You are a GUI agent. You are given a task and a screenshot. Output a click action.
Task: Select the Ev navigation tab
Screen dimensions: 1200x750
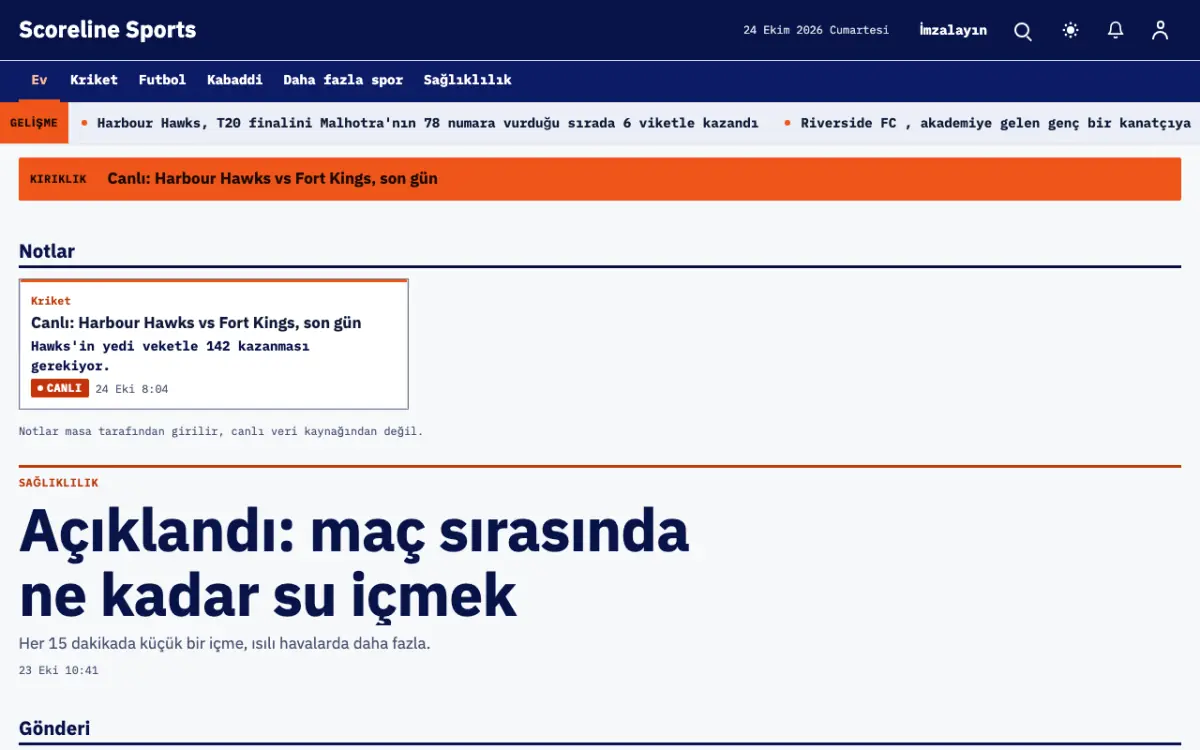click(39, 80)
